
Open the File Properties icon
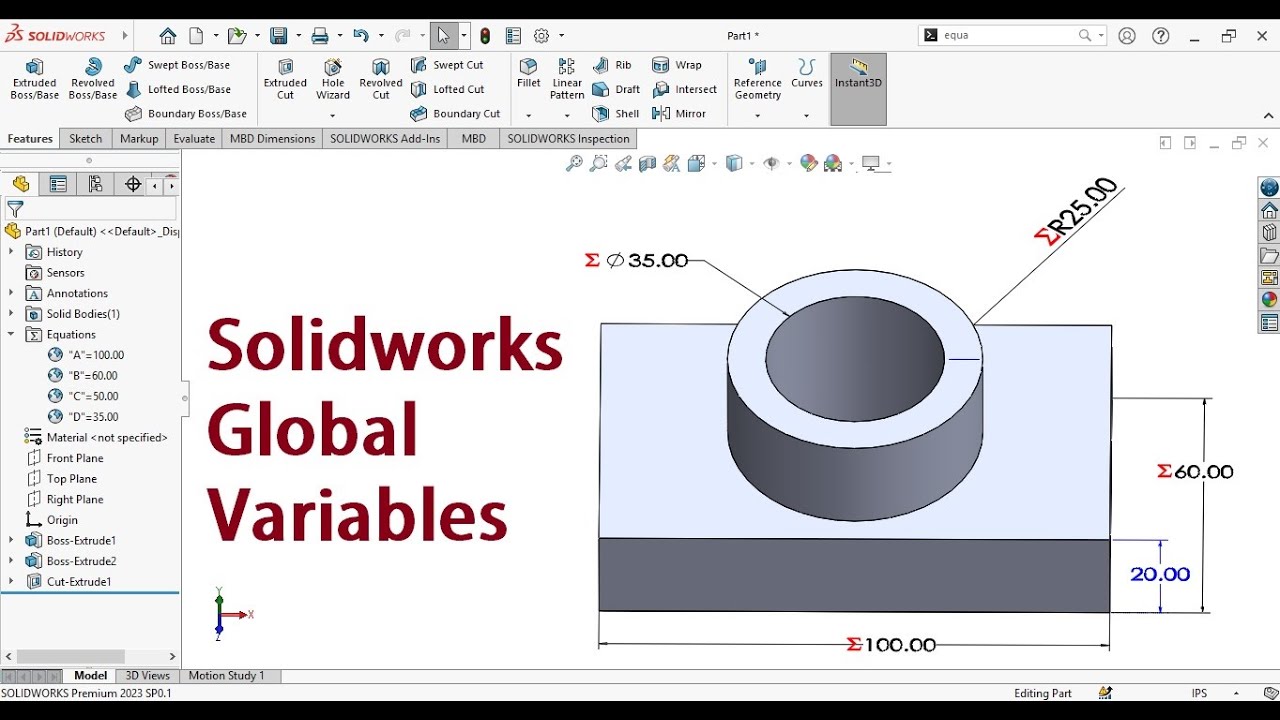513,36
